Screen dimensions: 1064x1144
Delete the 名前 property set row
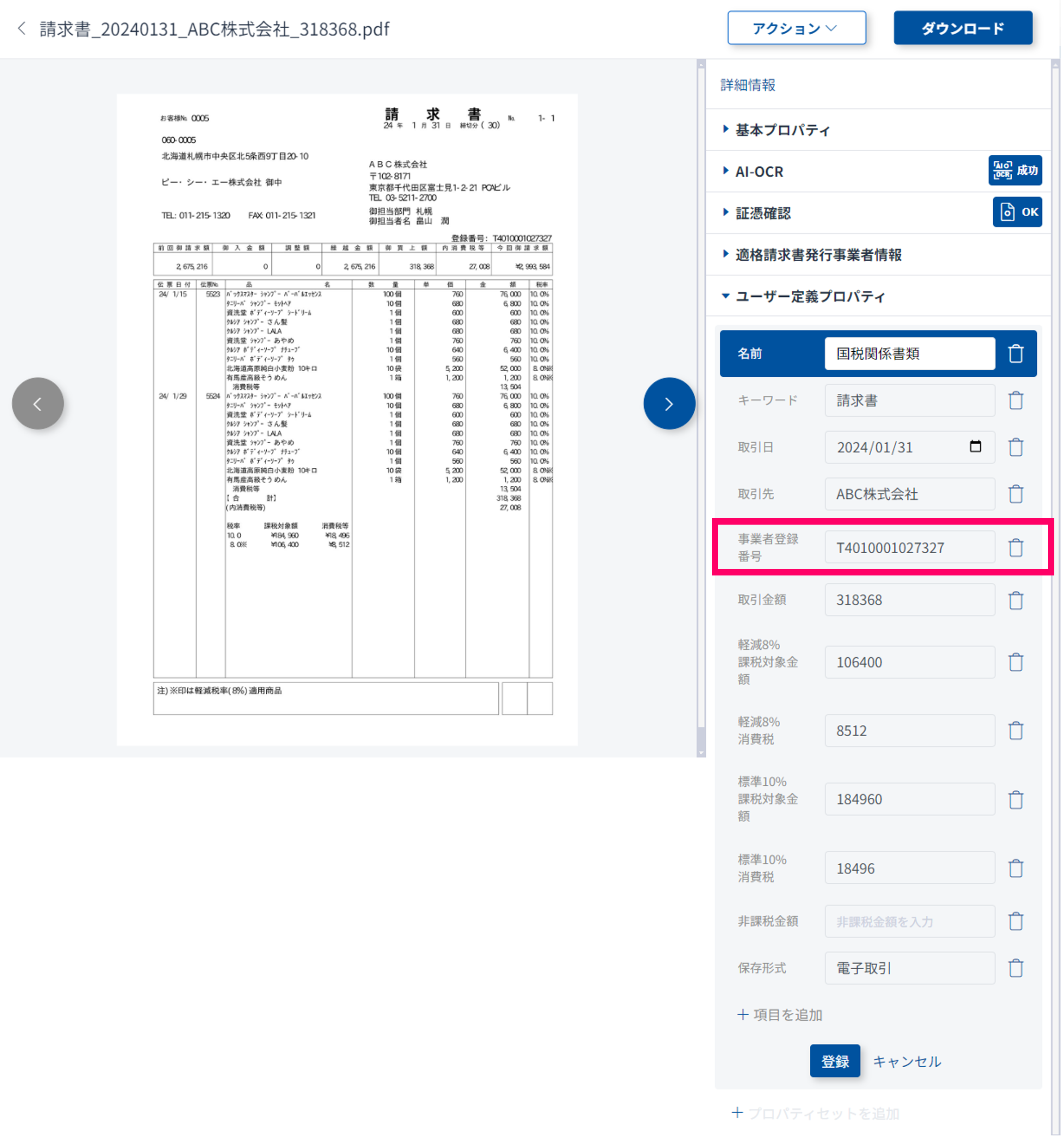(x=1015, y=353)
